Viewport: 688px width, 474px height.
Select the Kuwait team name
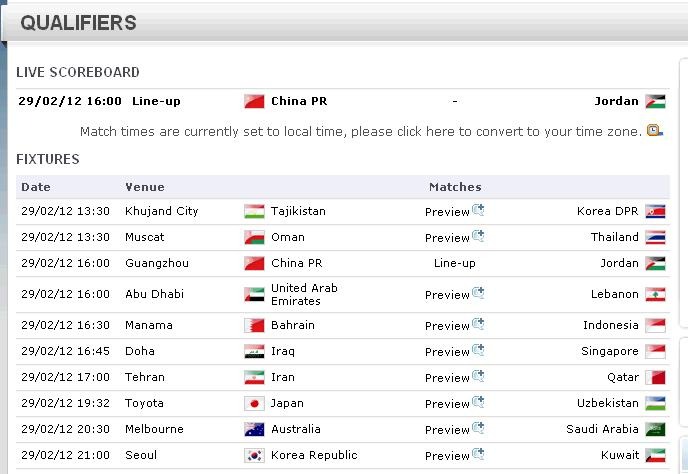pos(620,455)
